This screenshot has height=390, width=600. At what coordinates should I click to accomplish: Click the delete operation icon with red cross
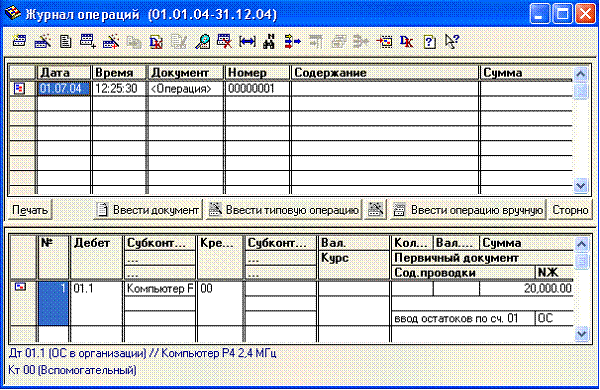pyautogui.click(x=224, y=41)
